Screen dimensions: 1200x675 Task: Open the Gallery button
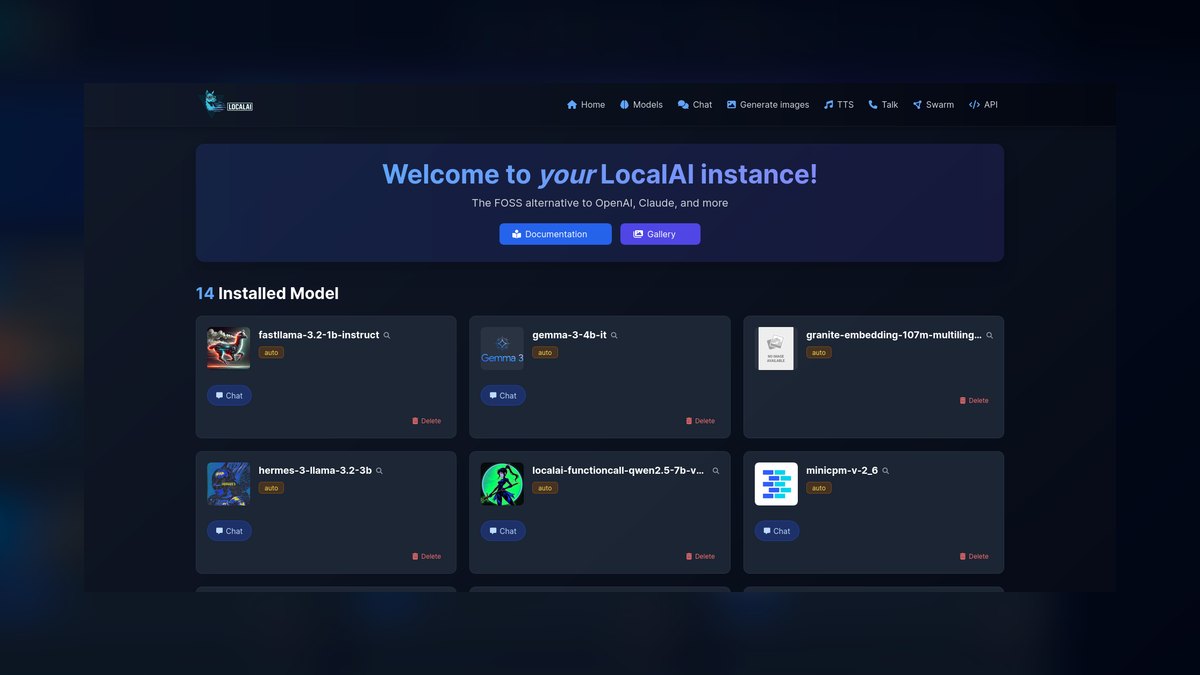(x=660, y=234)
